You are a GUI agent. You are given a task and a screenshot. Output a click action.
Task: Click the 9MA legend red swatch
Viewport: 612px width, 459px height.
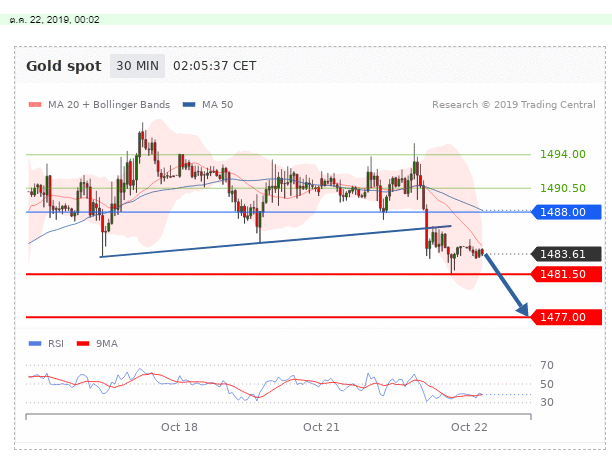[x=83, y=343]
